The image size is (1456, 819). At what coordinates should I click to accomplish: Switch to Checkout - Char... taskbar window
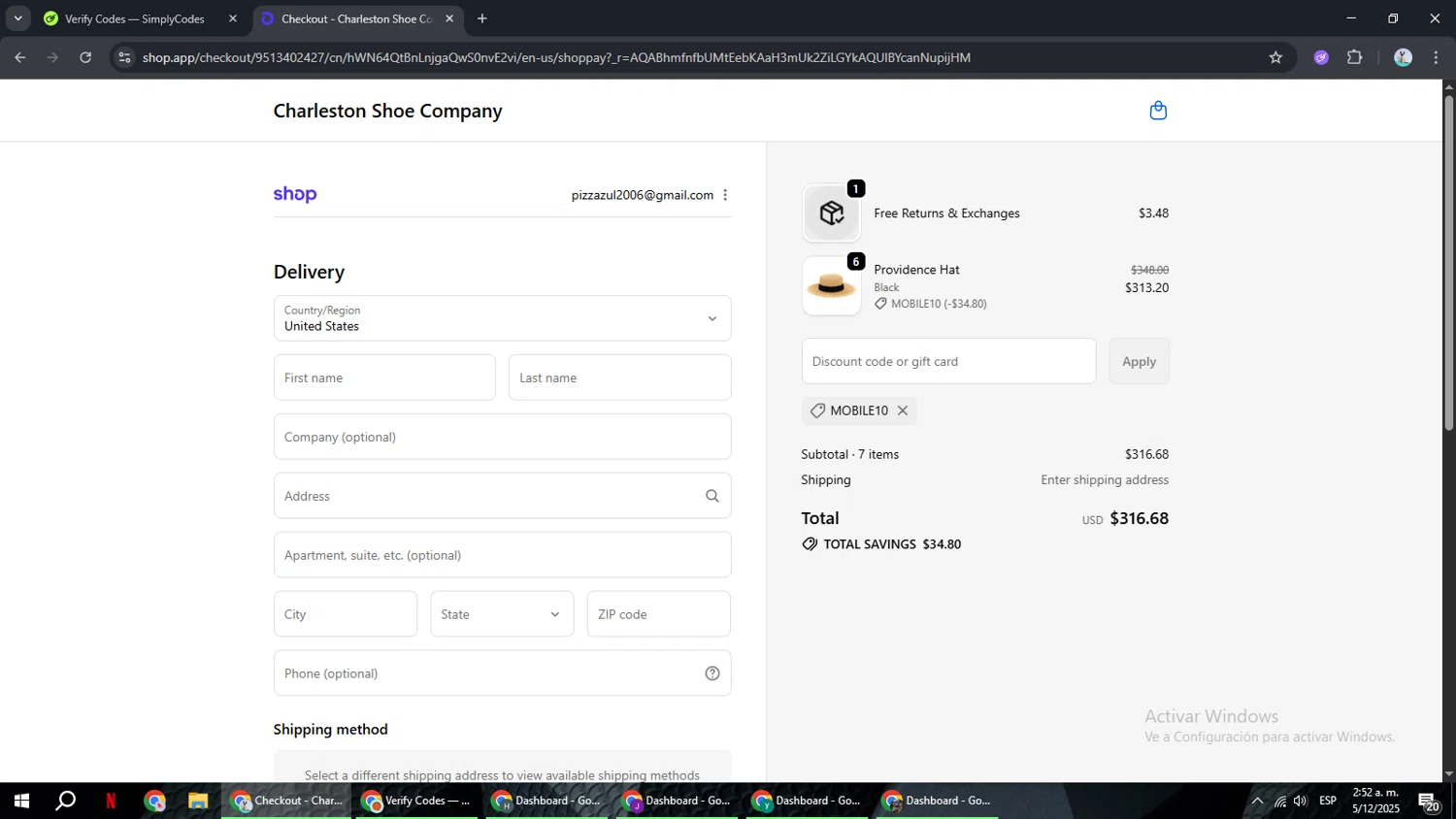click(x=286, y=802)
